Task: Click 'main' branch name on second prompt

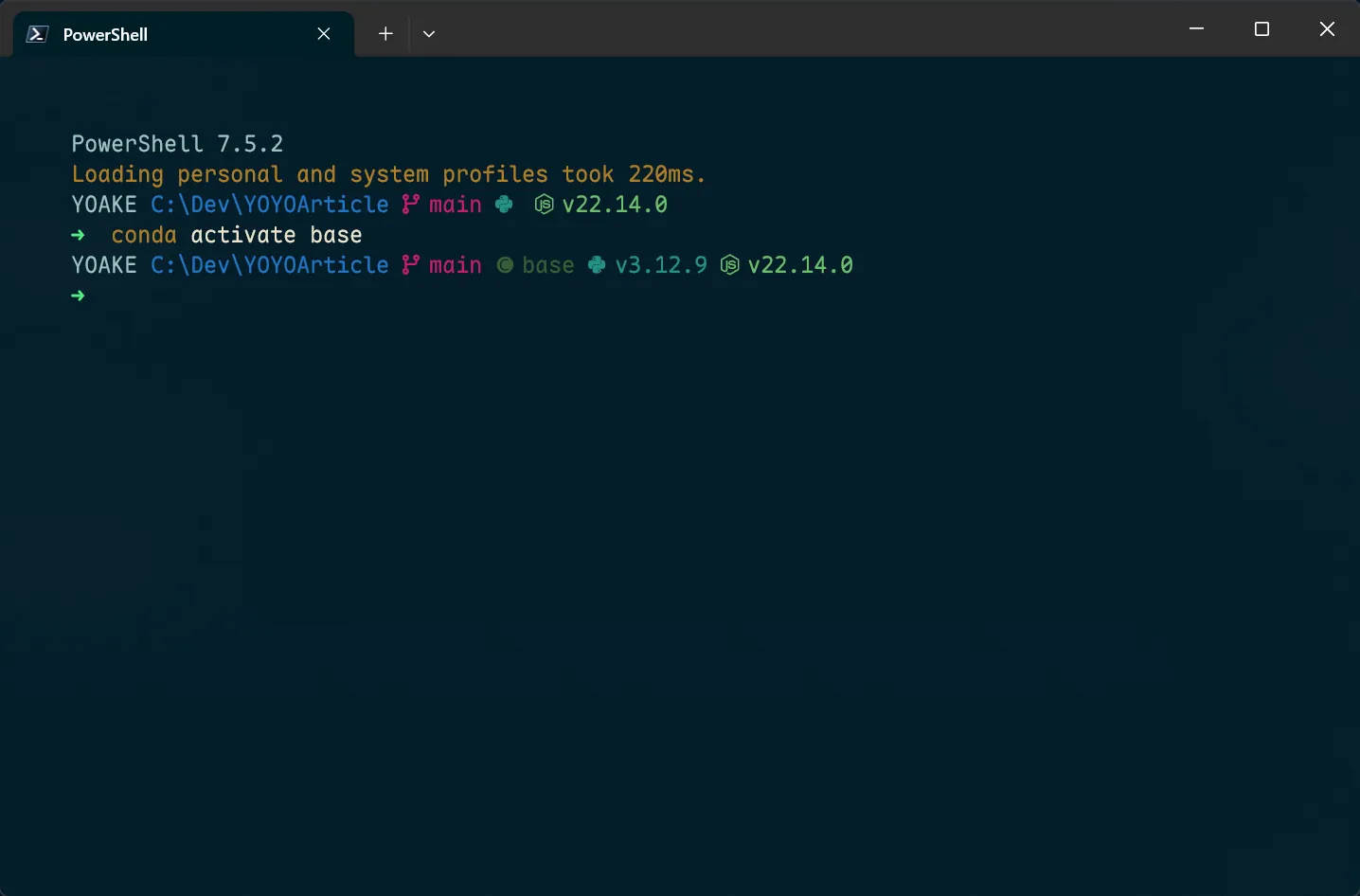Action: tap(456, 265)
